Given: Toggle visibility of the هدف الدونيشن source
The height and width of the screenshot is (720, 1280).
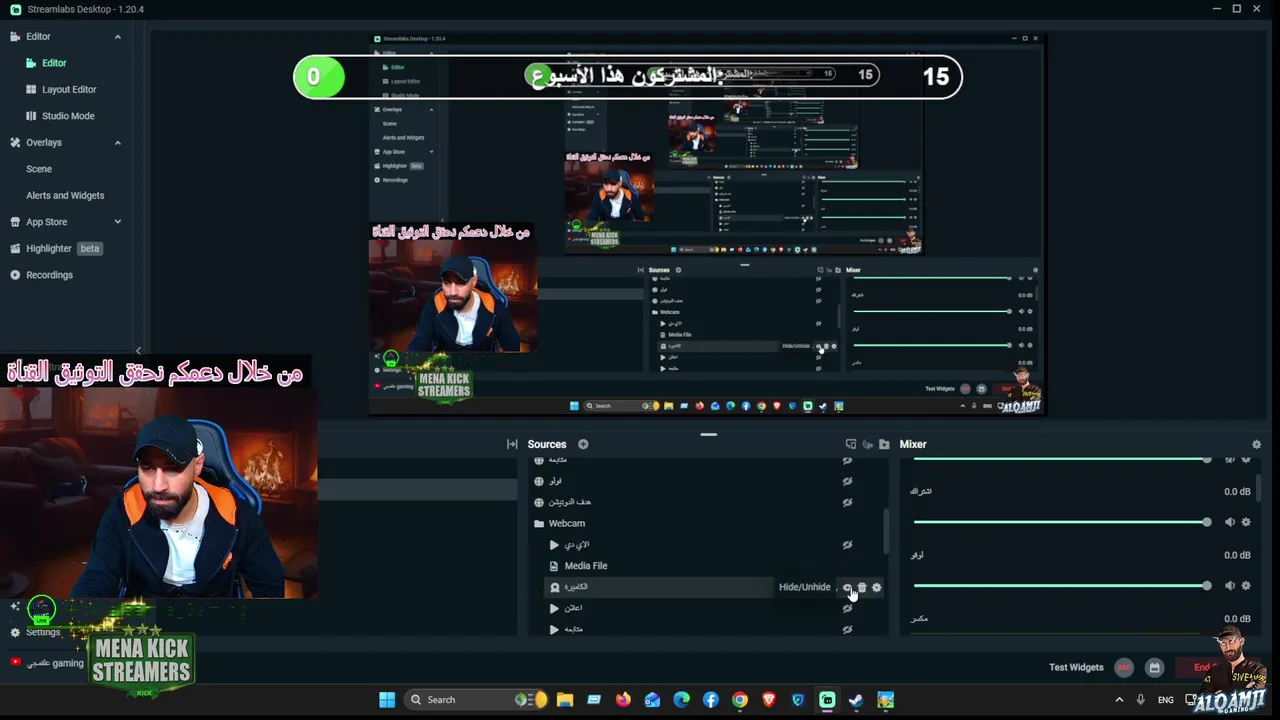Looking at the screenshot, I should click(847, 502).
